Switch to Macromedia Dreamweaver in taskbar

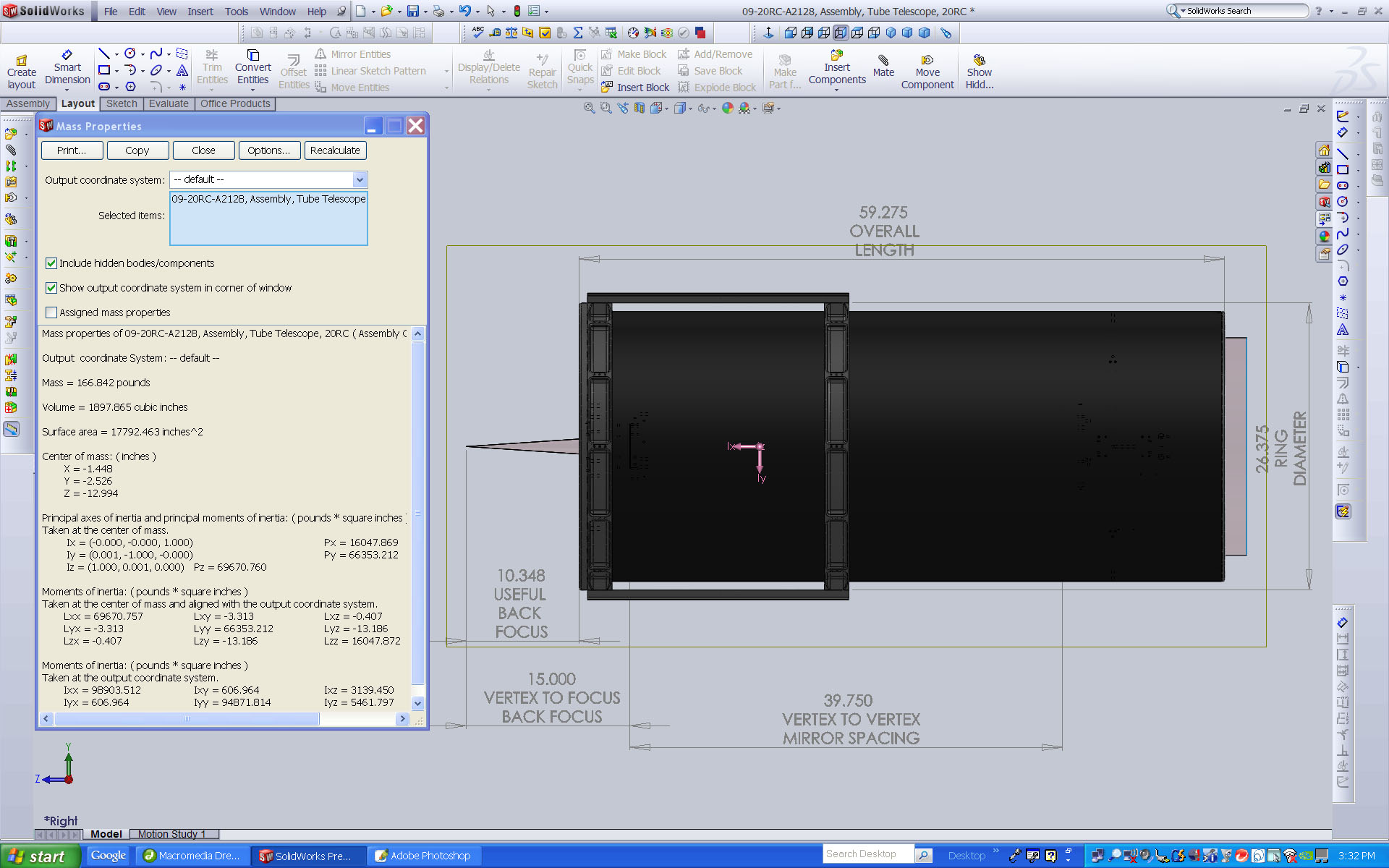point(193,856)
